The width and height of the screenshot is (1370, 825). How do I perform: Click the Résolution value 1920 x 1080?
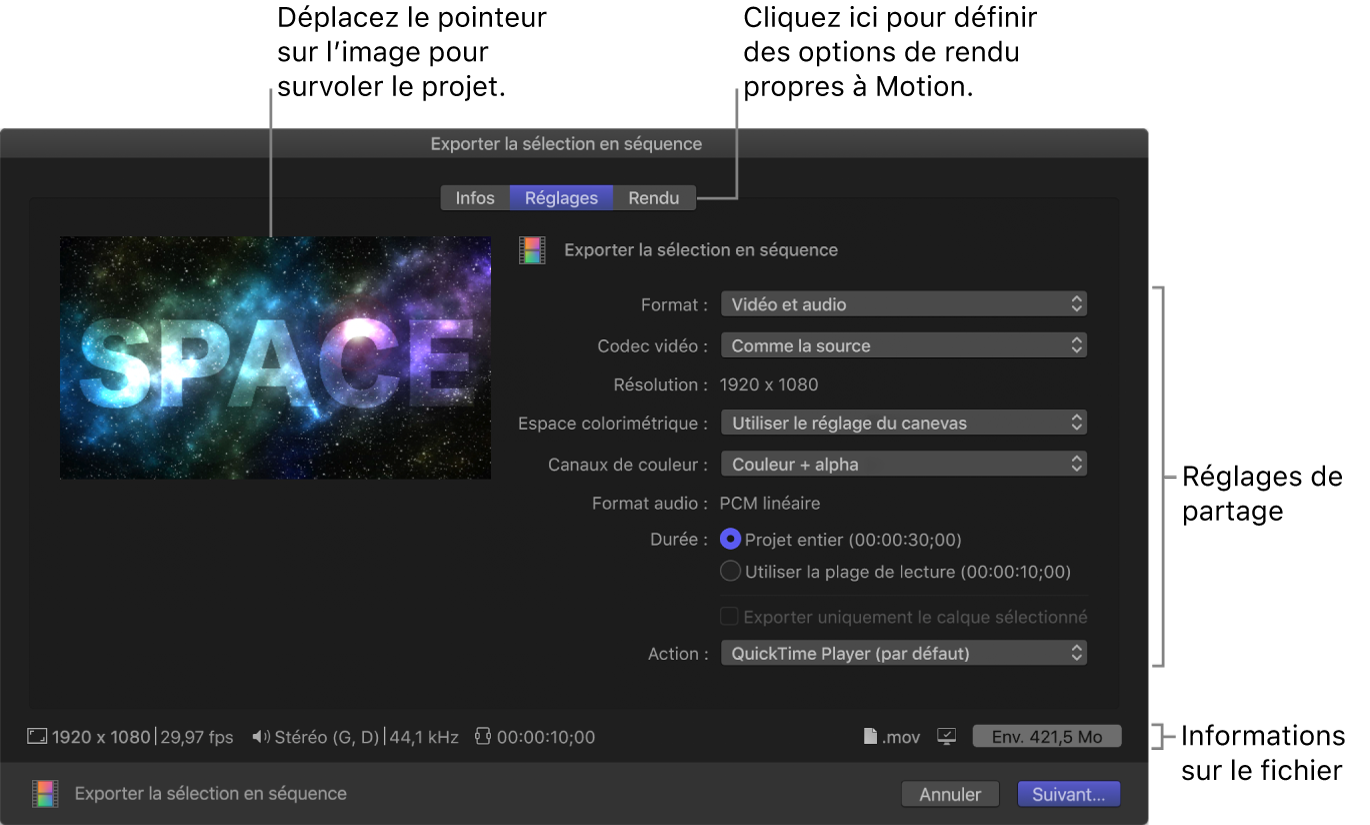click(x=769, y=384)
